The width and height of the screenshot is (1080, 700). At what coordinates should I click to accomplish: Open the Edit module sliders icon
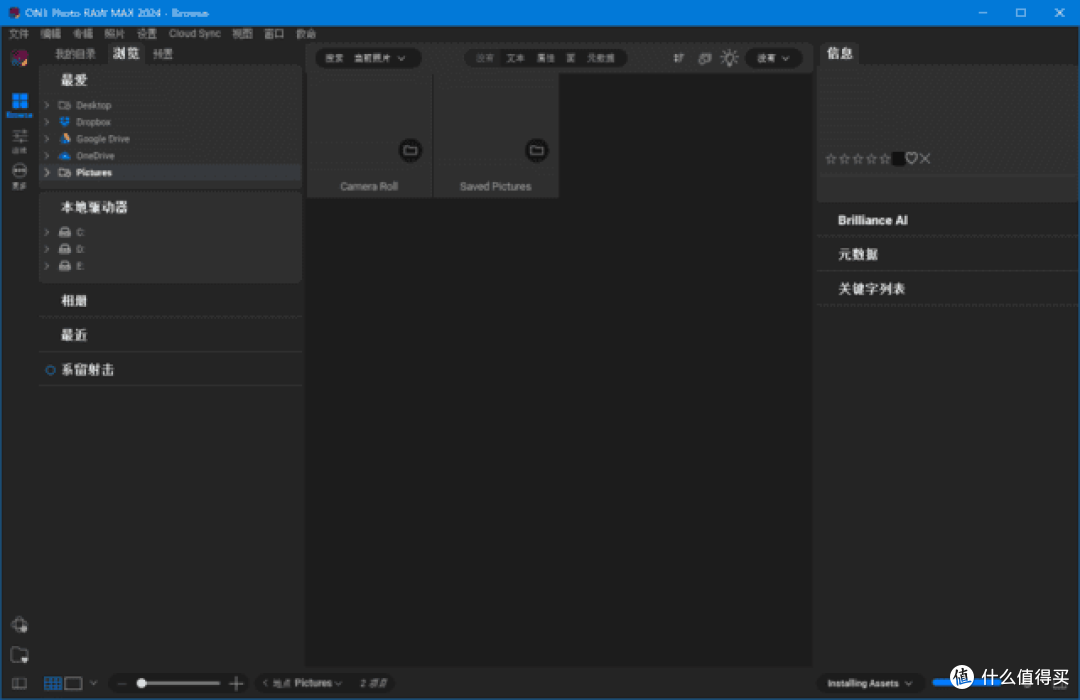click(x=19, y=140)
